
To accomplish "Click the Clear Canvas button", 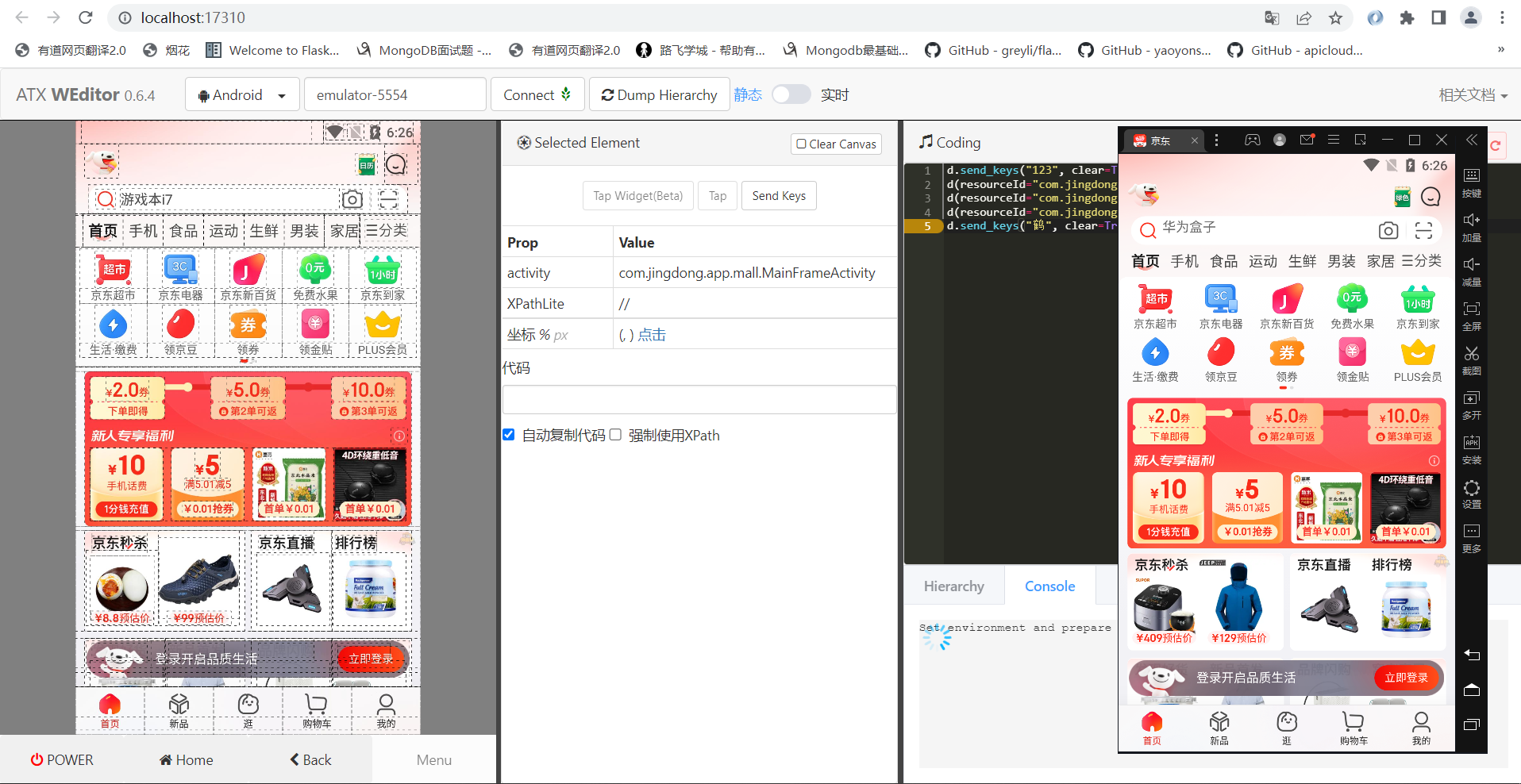I will (836, 144).
